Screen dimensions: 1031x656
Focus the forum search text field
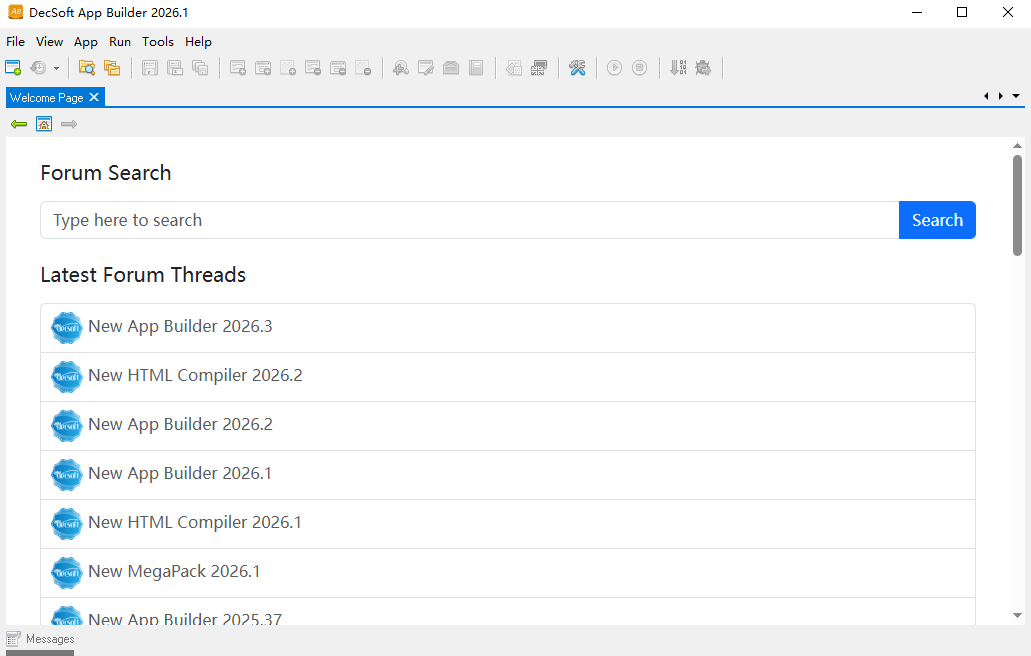click(x=469, y=220)
